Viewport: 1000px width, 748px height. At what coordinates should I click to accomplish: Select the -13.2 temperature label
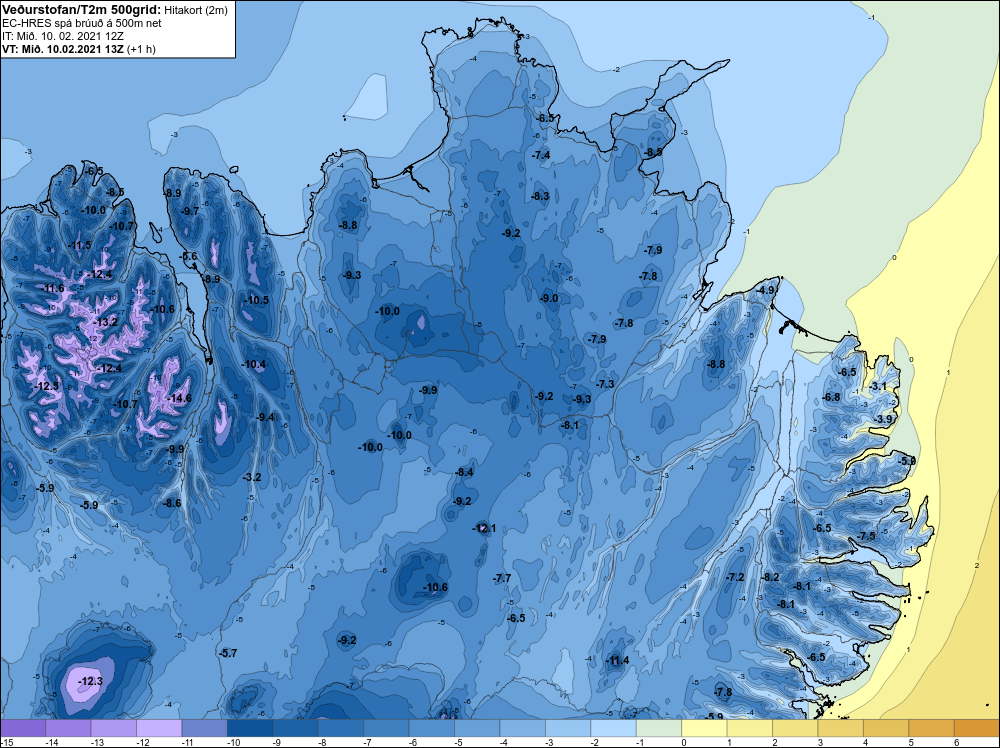[105, 322]
